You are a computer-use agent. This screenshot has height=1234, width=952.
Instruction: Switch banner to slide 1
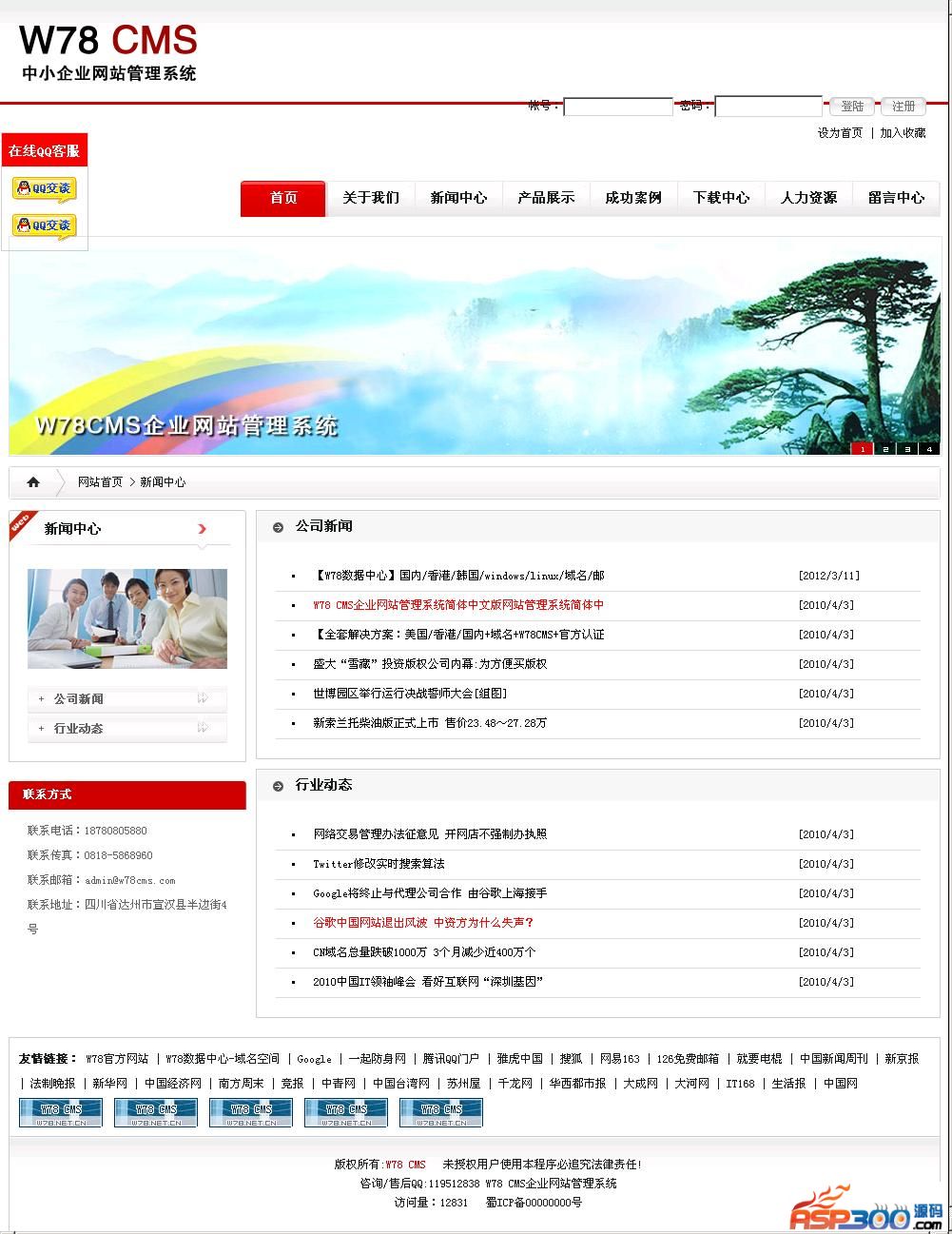[862, 449]
